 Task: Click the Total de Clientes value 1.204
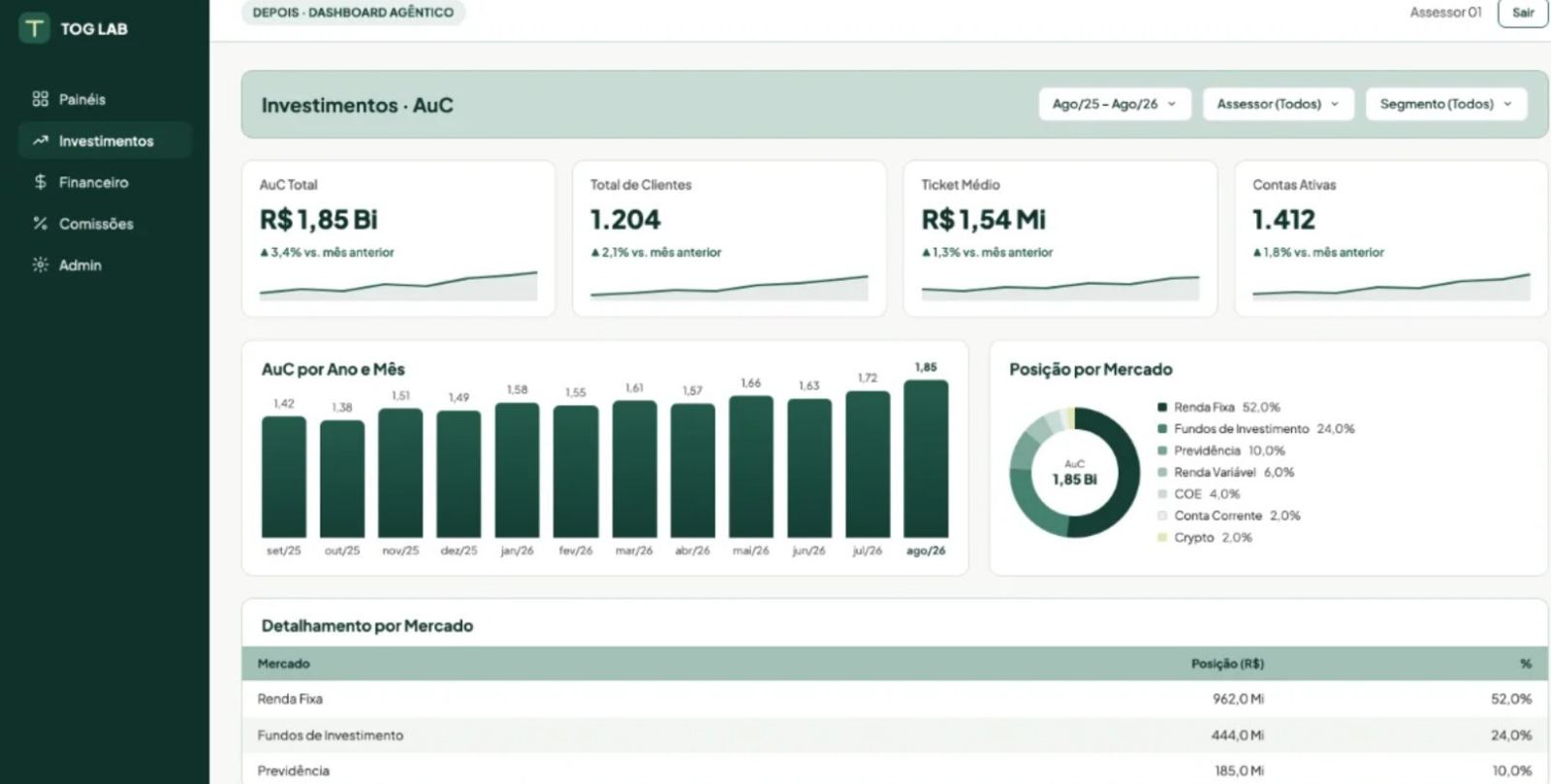625,220
